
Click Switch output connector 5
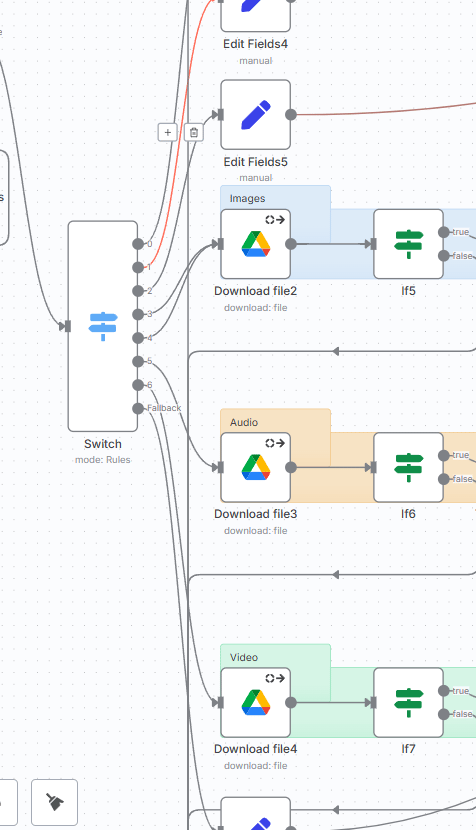pos(138,361)
